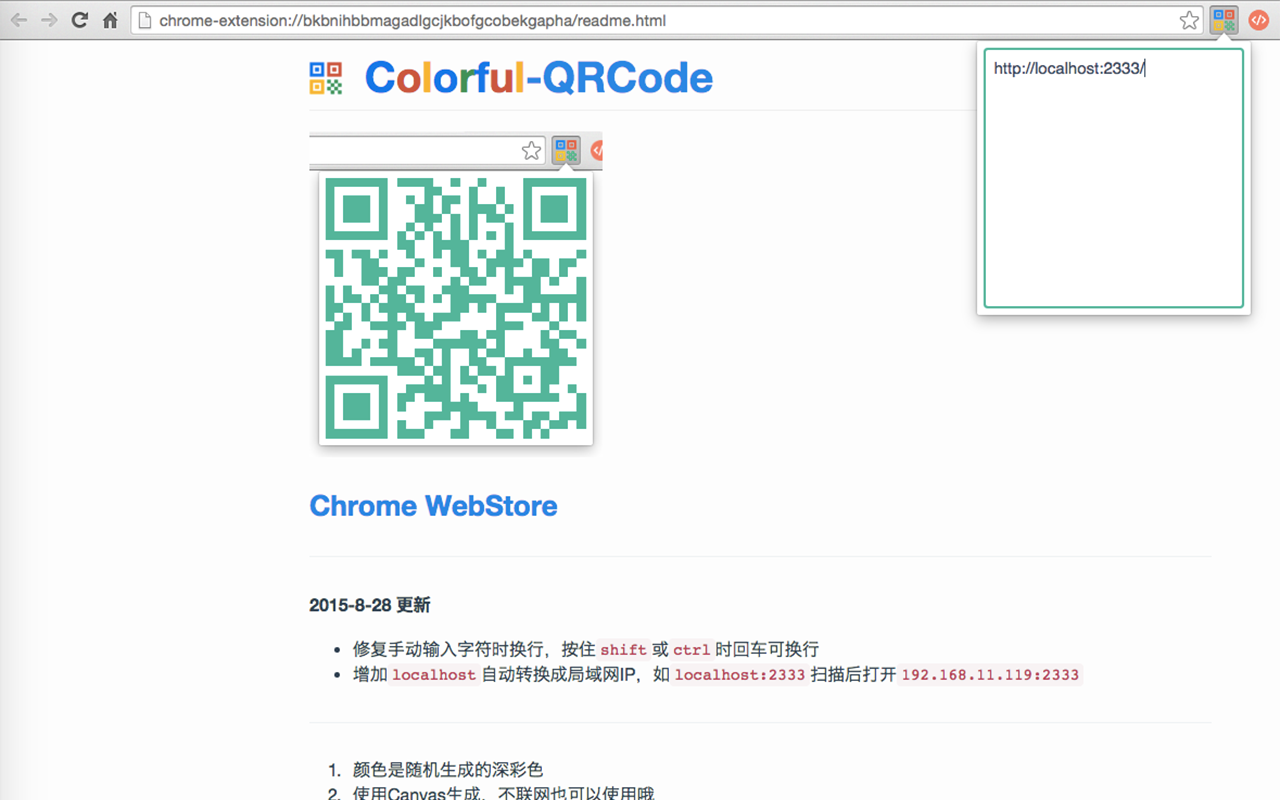Click the orange code extension icon
The width and height of the screenshot is (1280, 800).
(x=1259, y=20)
